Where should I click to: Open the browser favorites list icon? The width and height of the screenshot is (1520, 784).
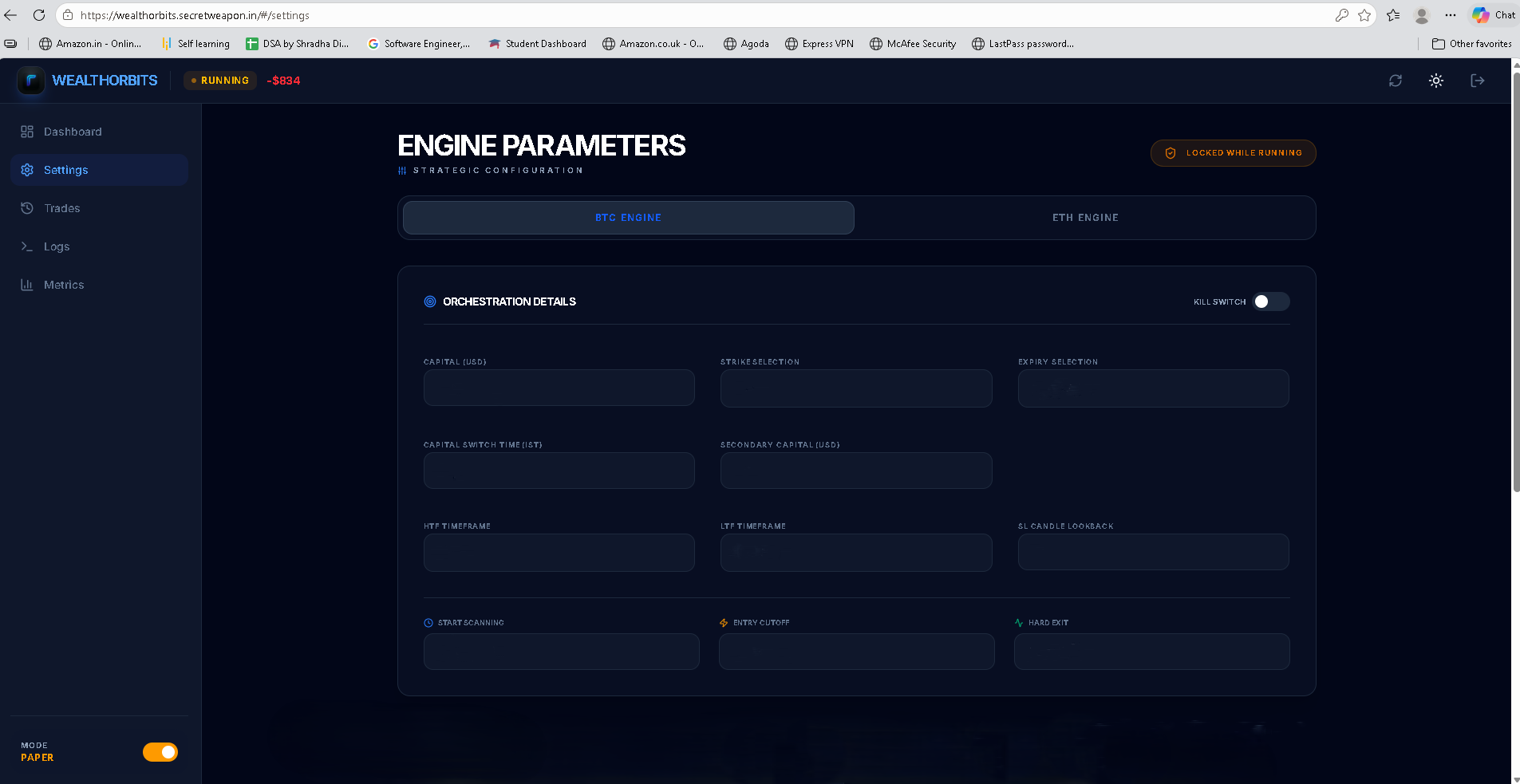(1393, 15)
